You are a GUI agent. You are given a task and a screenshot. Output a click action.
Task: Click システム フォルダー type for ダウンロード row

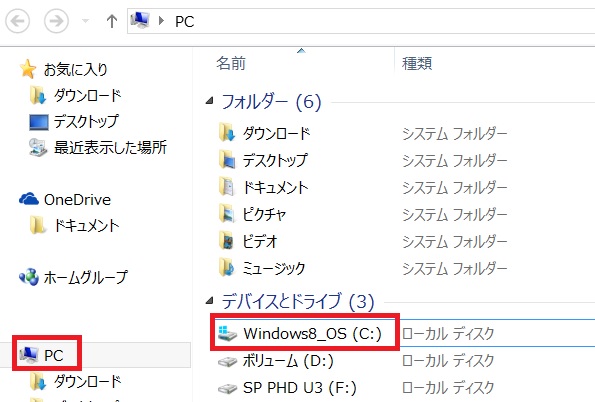pos(455,134)
